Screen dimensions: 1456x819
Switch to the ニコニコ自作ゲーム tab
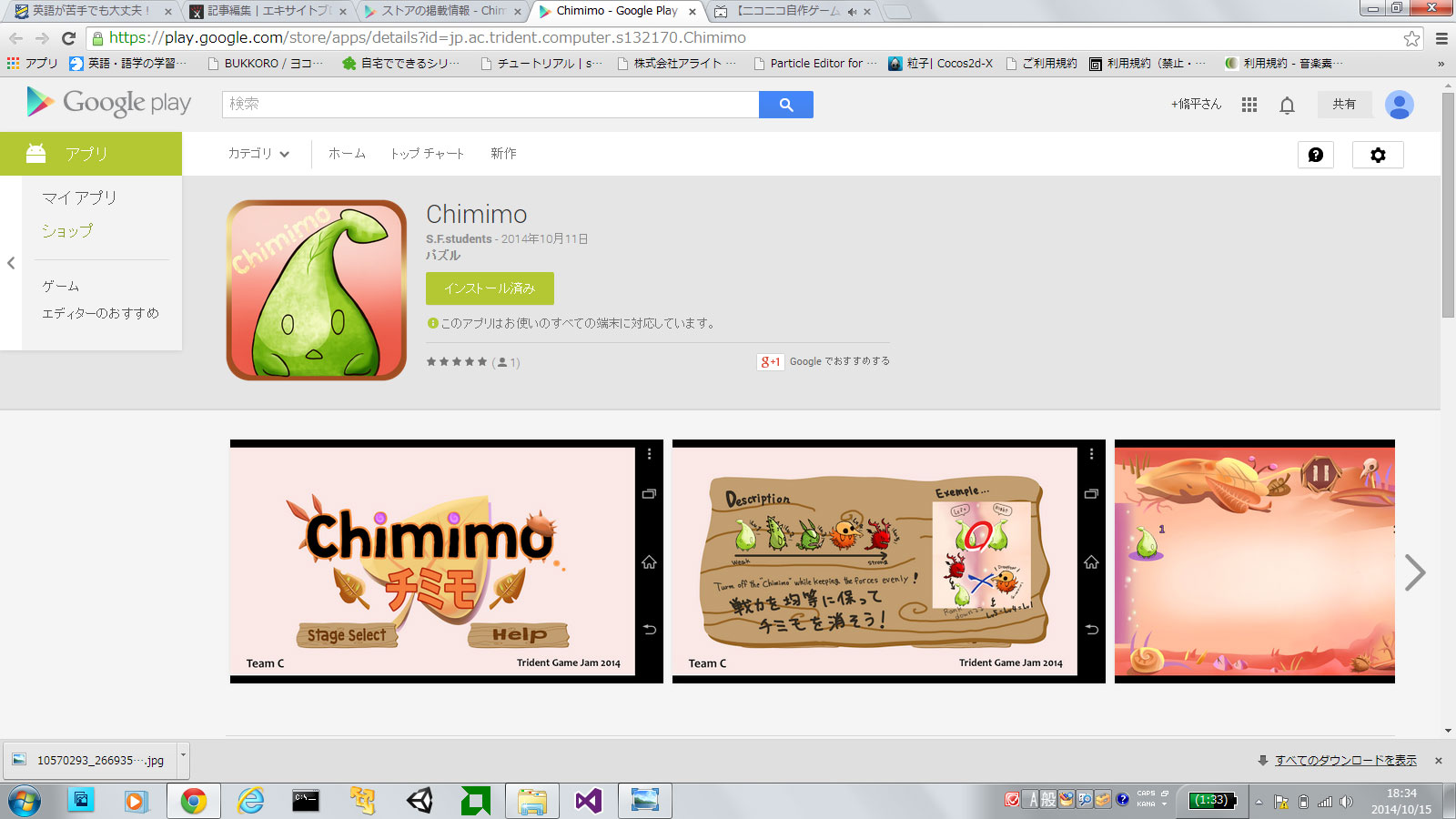(x=787, y=11)
